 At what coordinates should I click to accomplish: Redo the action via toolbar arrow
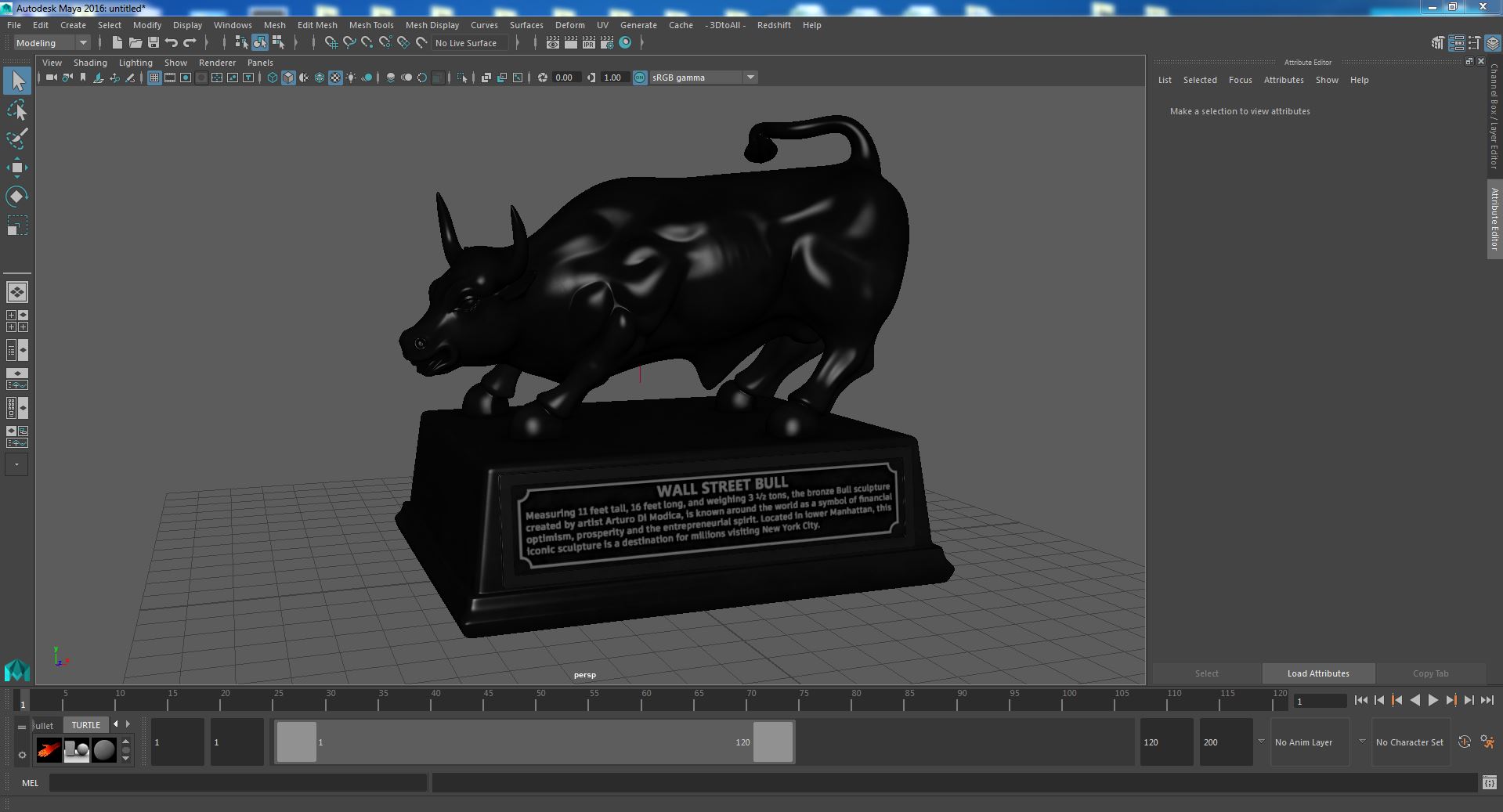[x=190, y=43]
